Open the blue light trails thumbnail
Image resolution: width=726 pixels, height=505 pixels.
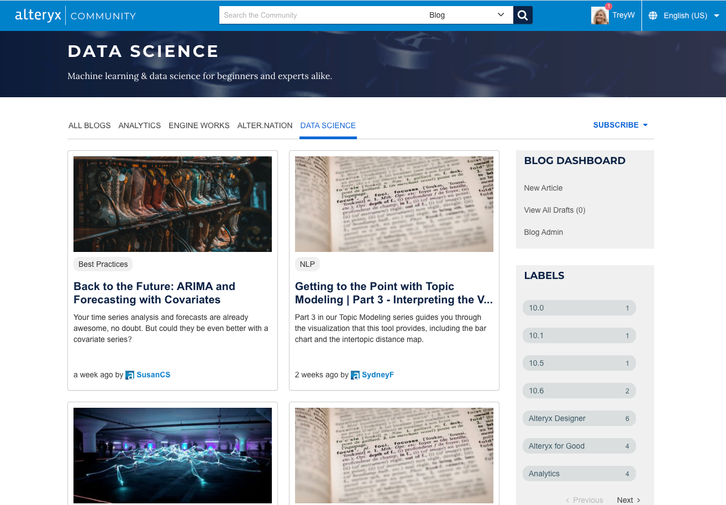pyautogui.click(x=173, y=455)
